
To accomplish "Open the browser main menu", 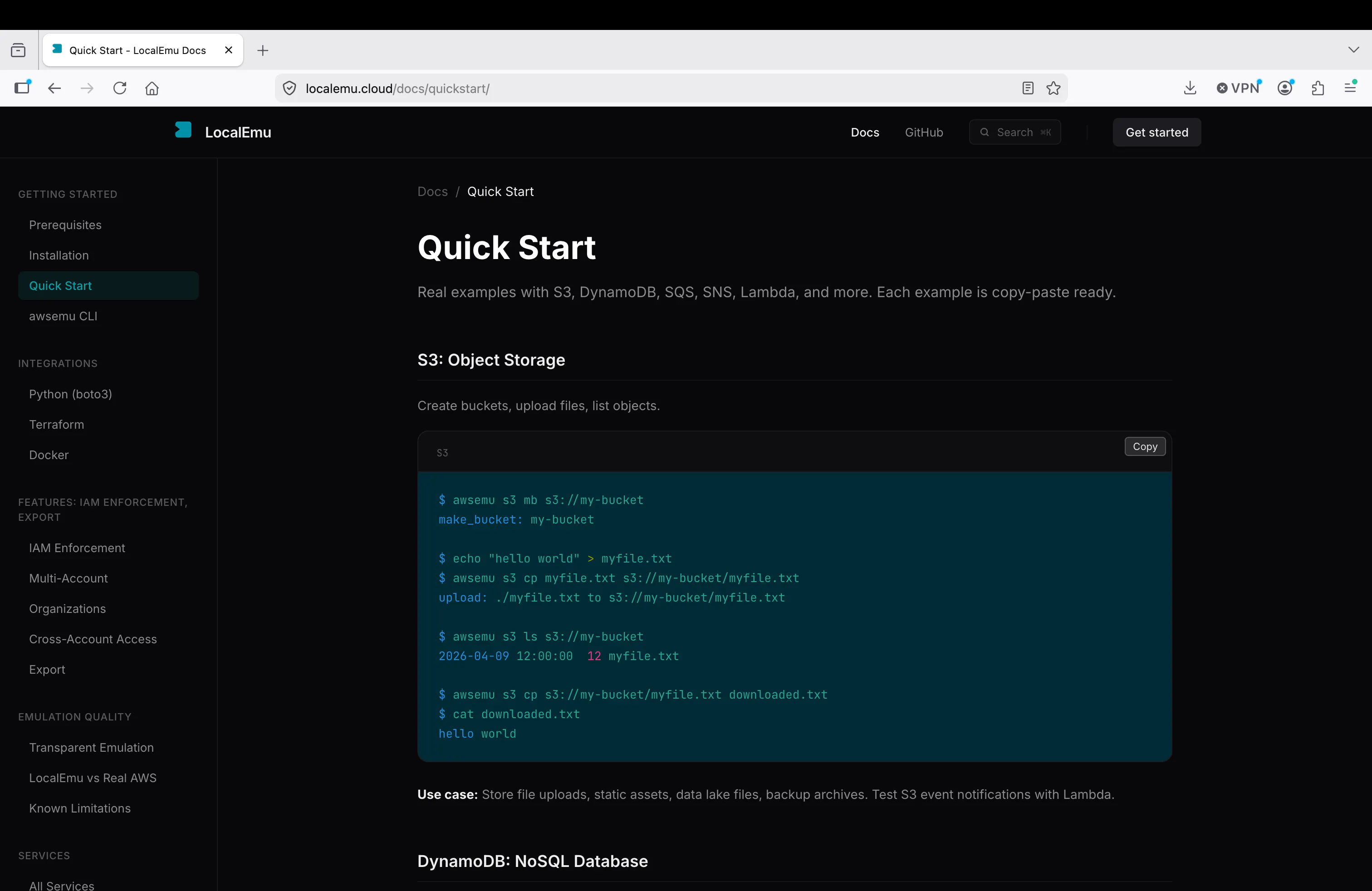I will [x=1350, y=88].
